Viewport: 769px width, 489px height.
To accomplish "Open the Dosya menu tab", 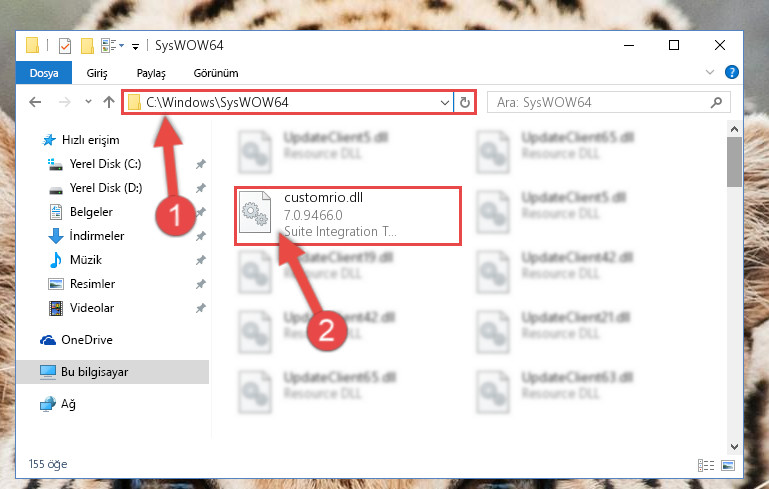I will pyautogui.click(x=44, y=73).
